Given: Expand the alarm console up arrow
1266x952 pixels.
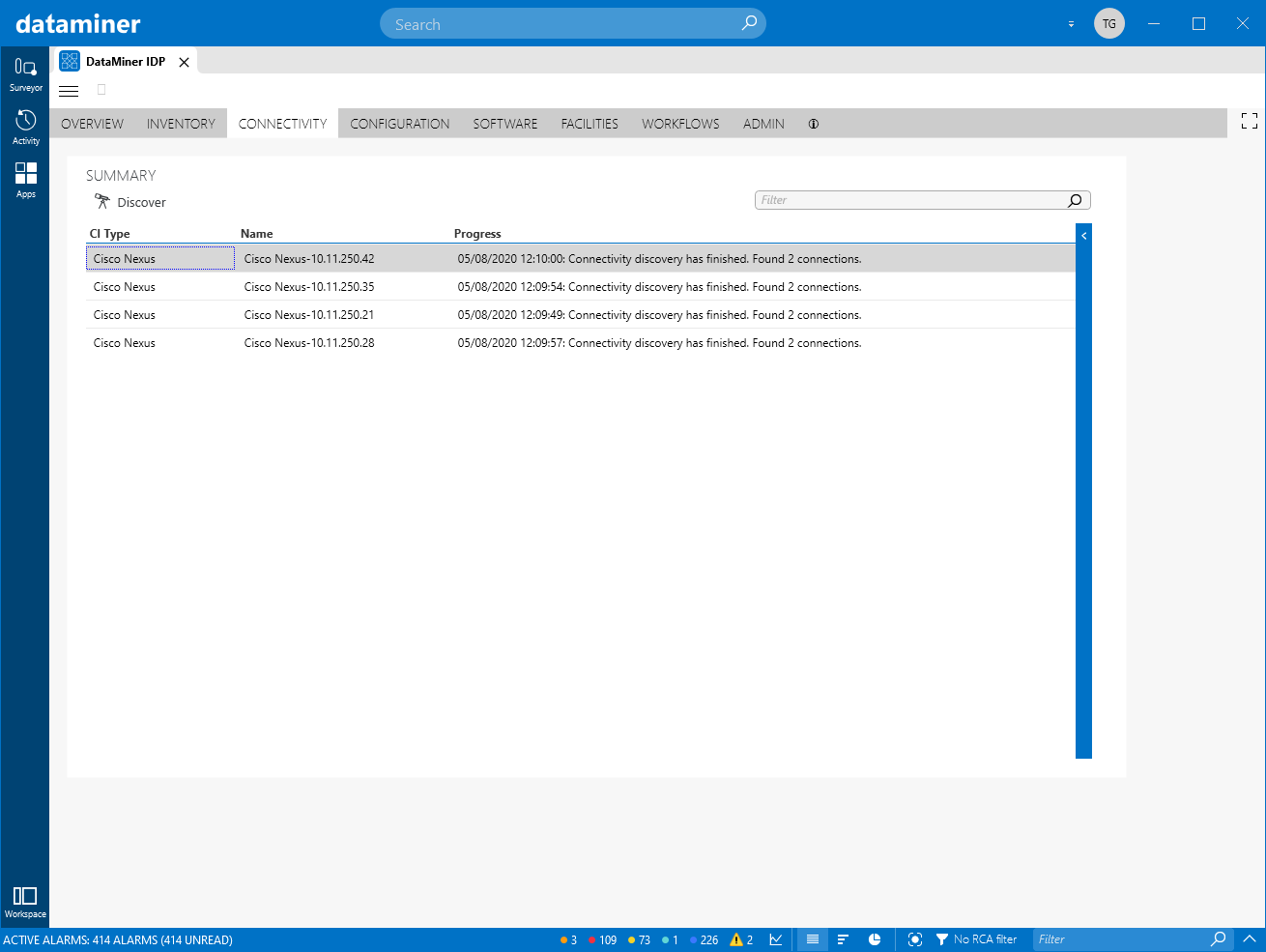Looking at the screenshot, I should pyautogui.click(x=1250, y=938).
